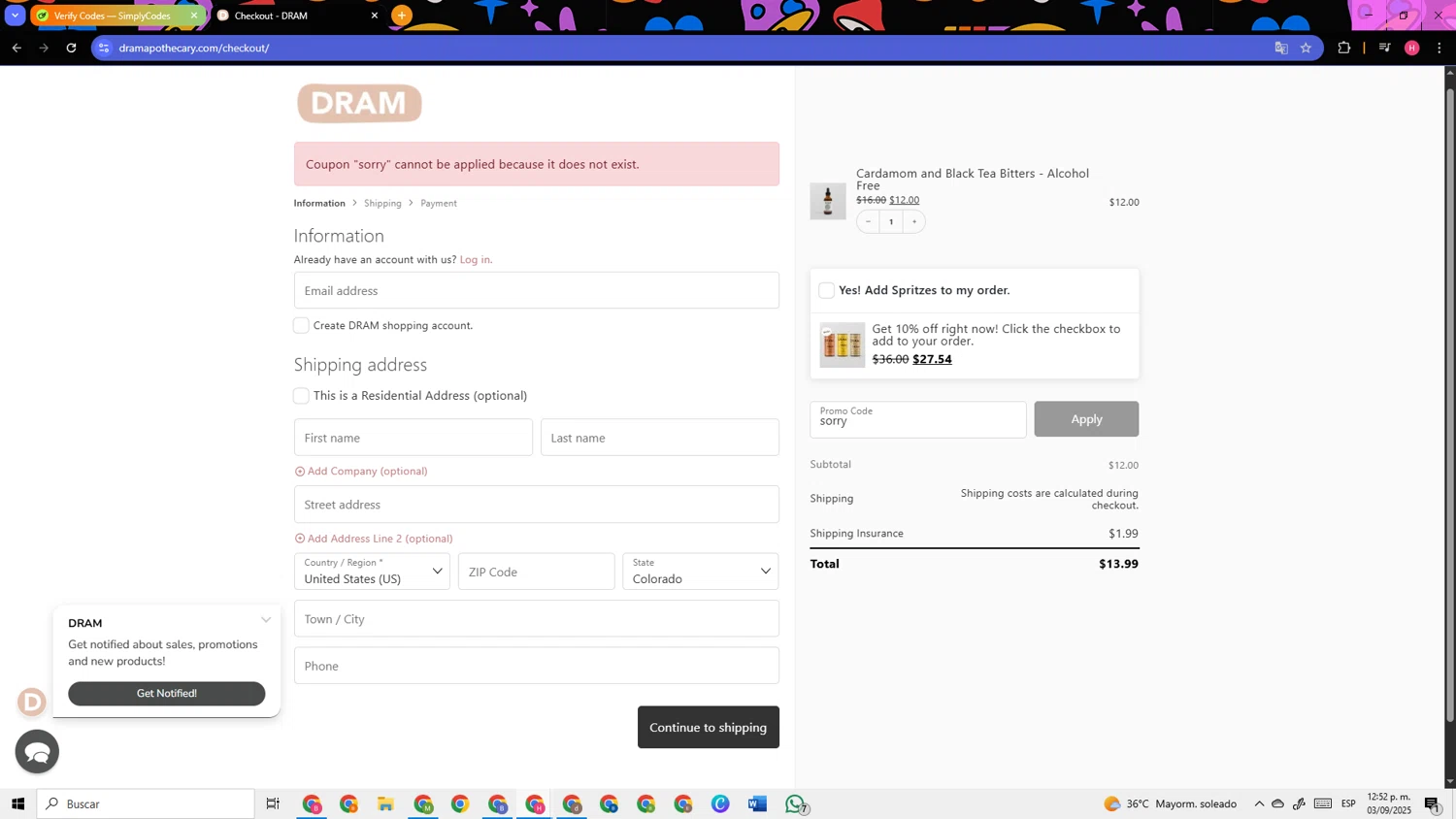Open the Chrome profile avatar
This screenshot has height=819, width=1456.
pos(1412,48)
